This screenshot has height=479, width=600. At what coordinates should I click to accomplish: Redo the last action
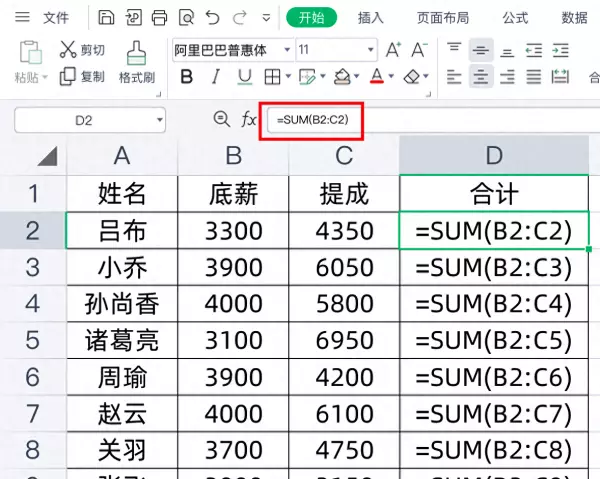point(240,18)
